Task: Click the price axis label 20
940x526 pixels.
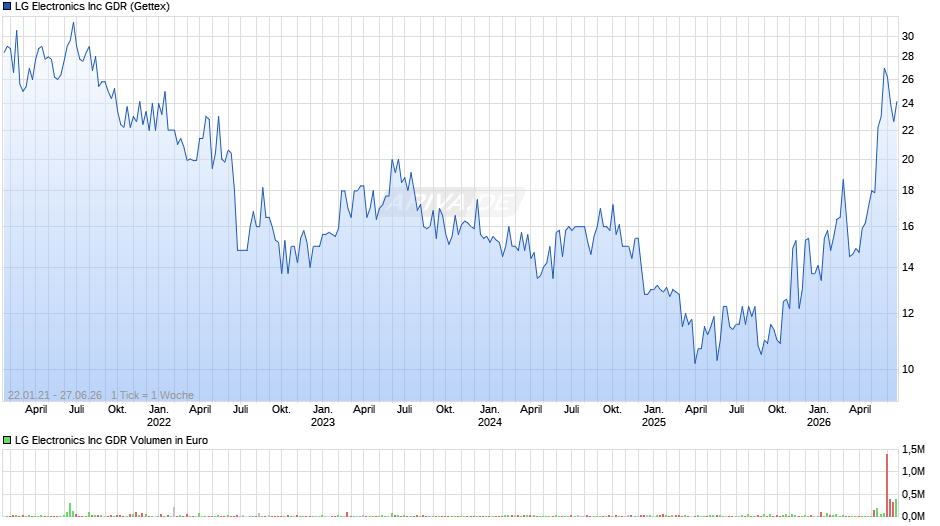Action: pyautogui.click(x=908, y=159)
